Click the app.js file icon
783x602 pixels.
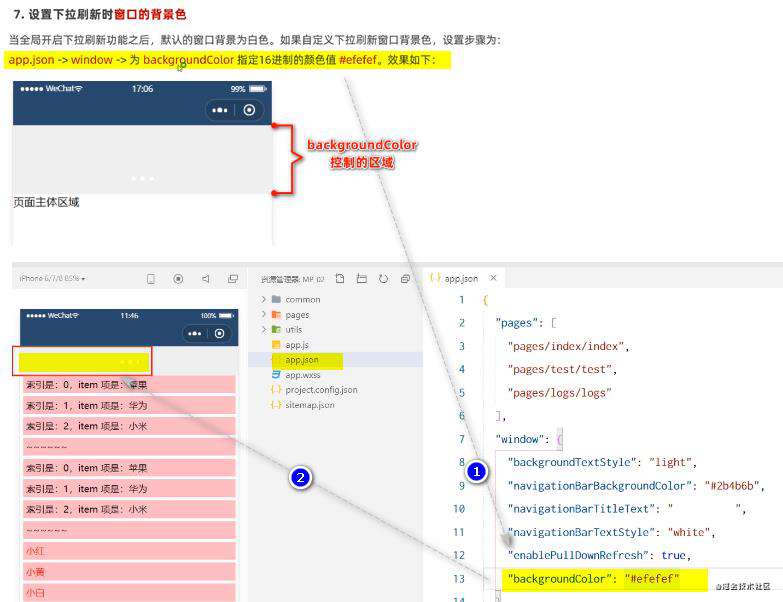276,344
